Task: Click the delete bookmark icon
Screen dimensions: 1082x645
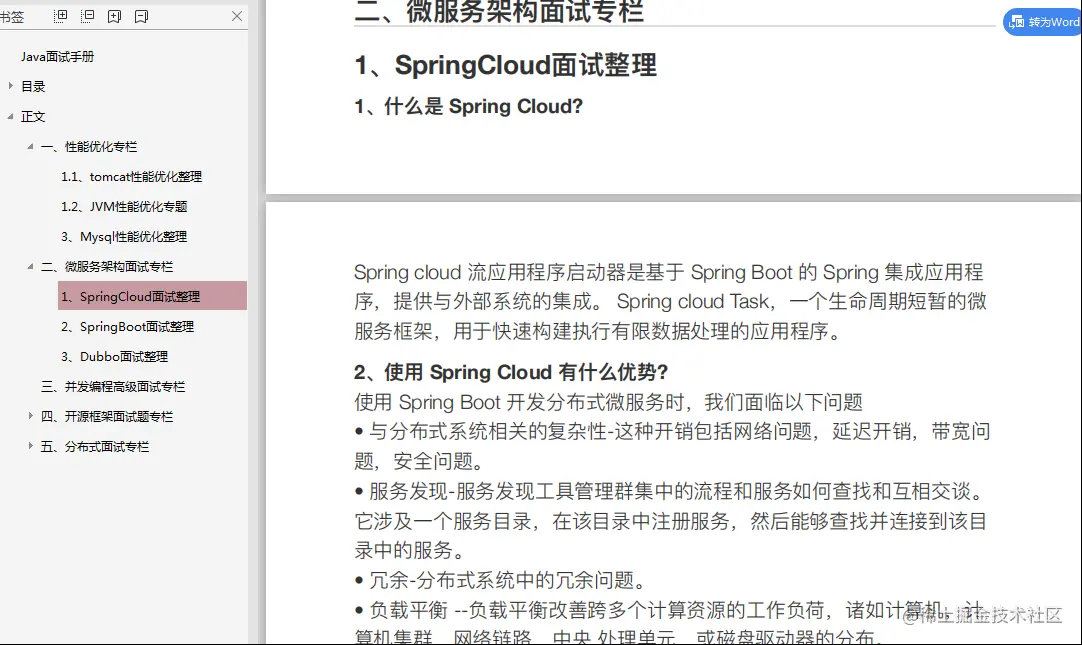Action: tap(141, 16)
